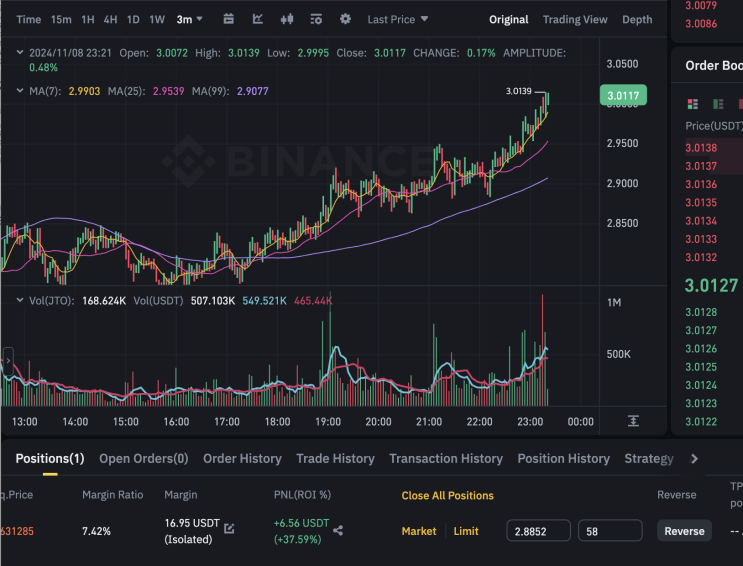Select bid price 3.0126 in order book
Viewport: 743px width, 566px height.
pyautogui.click(x=701, y=348)
